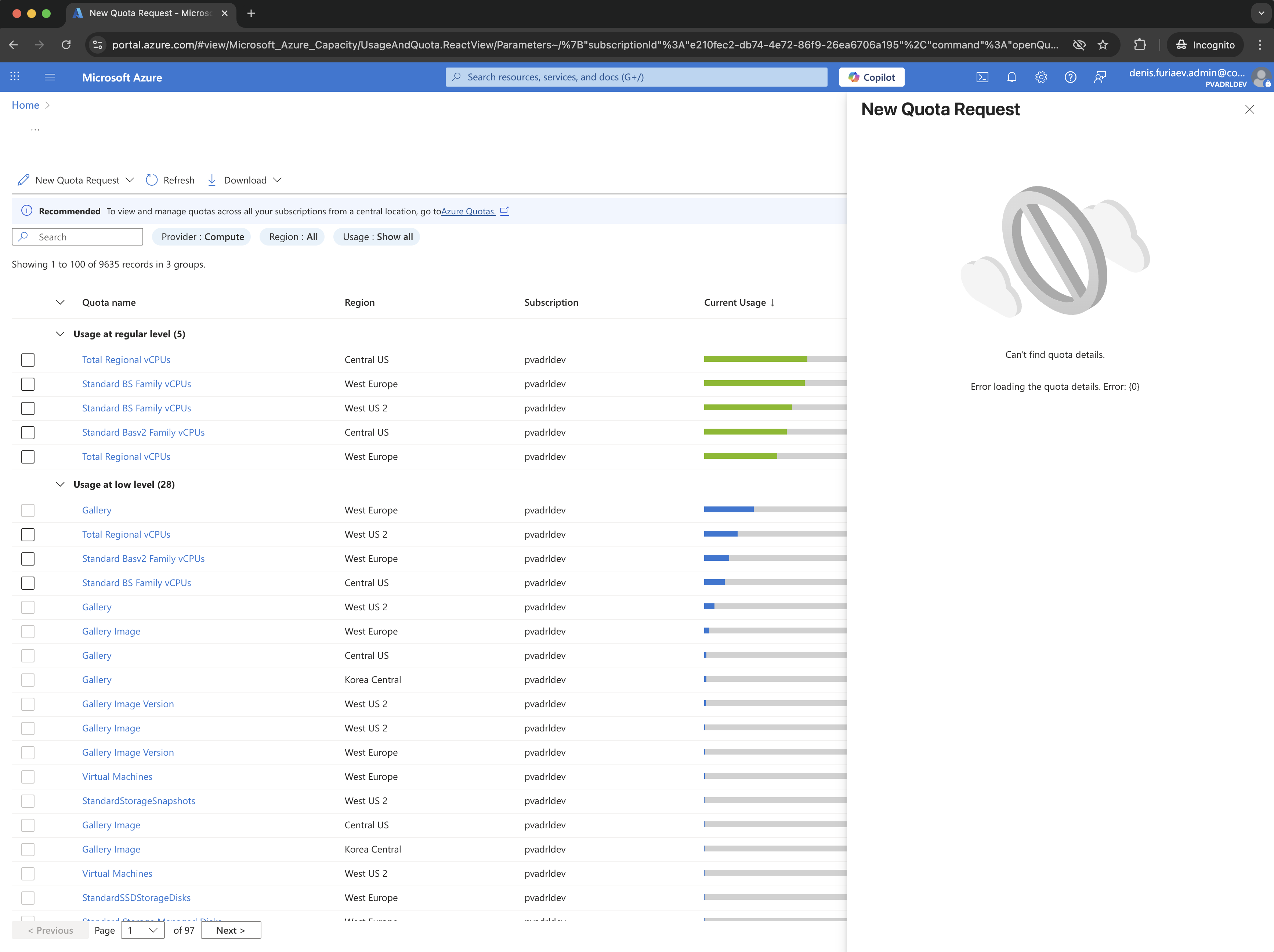Screen dimensions: 1274x952
Task: Reload the page with browser refresh icon
Action: pyautogui.click(x=66, y=44)
